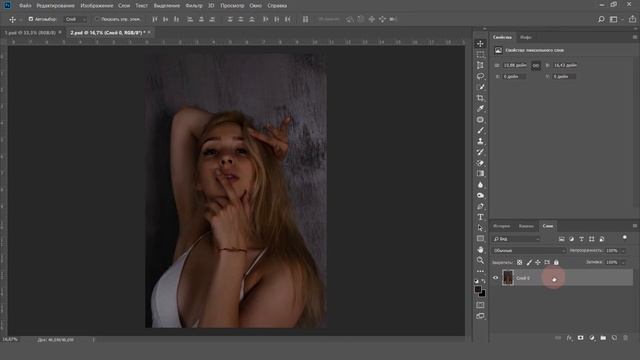Open the layer filter Вид dropdown
The image size is (640, 360).
coord(516,239)
